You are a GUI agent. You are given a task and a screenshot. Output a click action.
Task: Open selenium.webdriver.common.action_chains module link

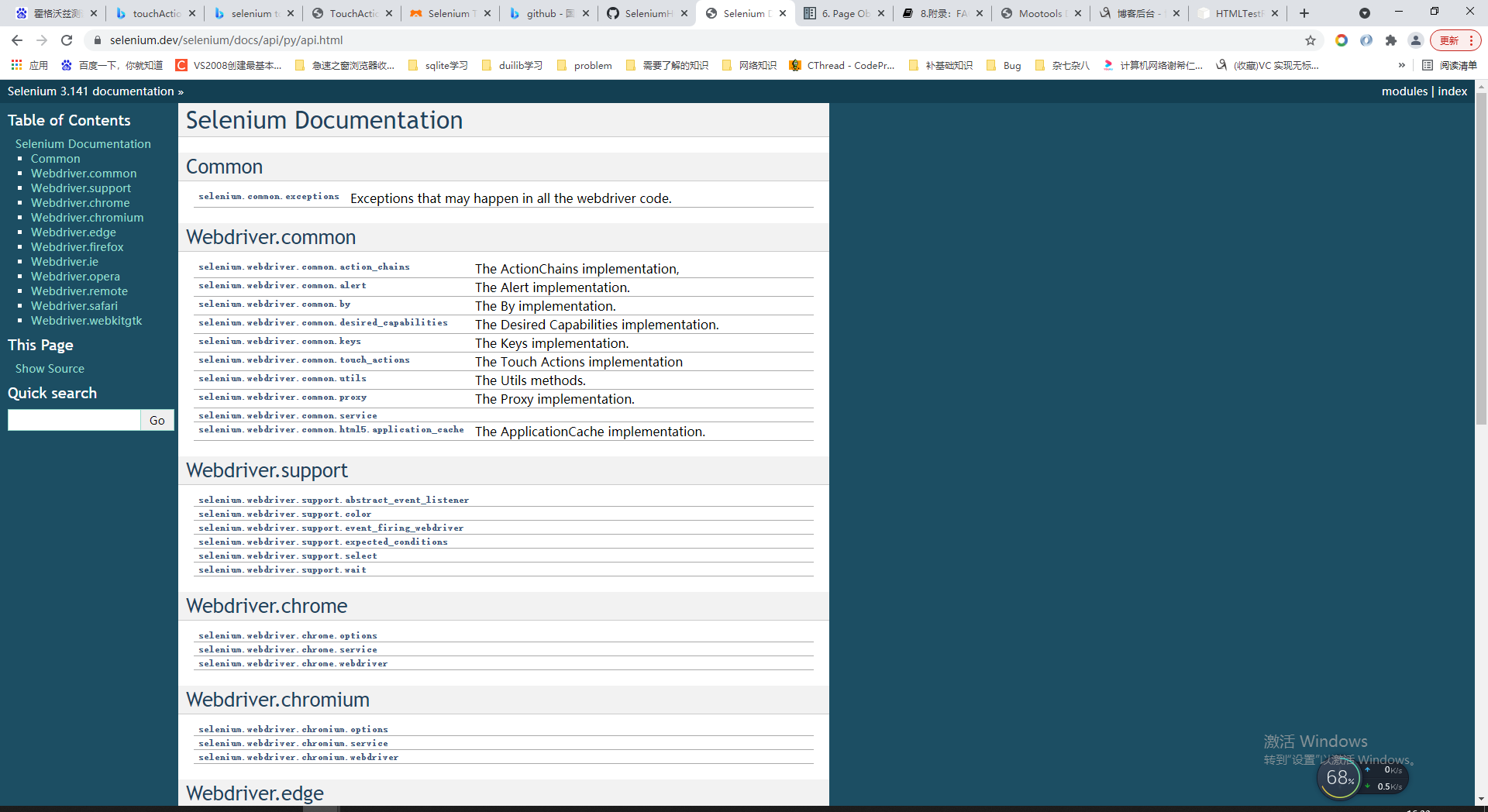304,267
